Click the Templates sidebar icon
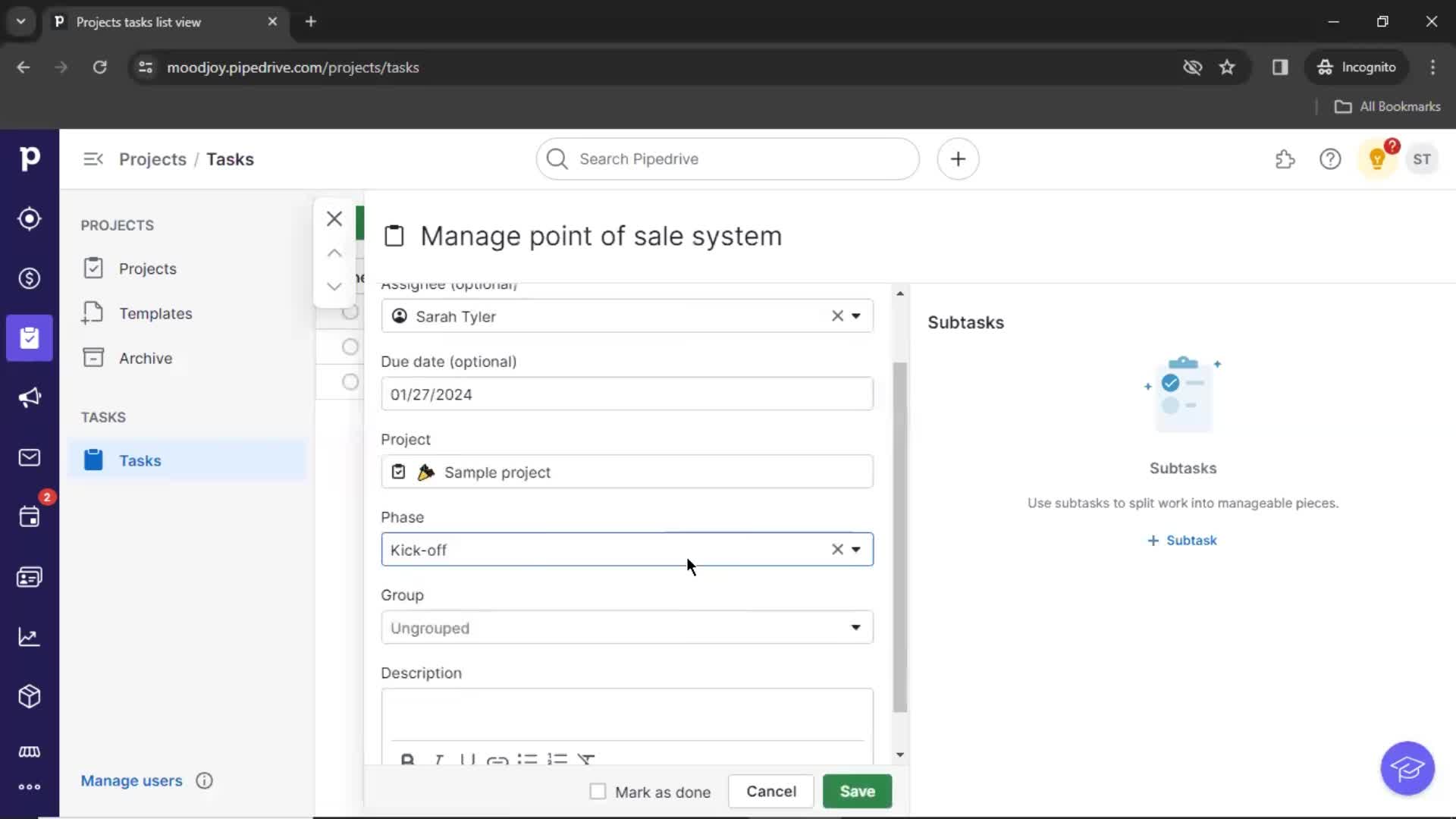 [92, 313]
